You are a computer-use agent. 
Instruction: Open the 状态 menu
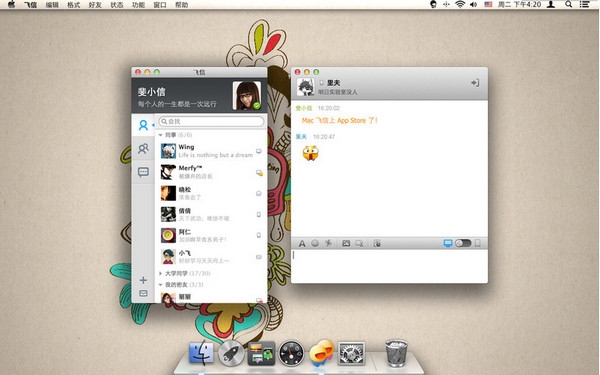click(117, 5)
